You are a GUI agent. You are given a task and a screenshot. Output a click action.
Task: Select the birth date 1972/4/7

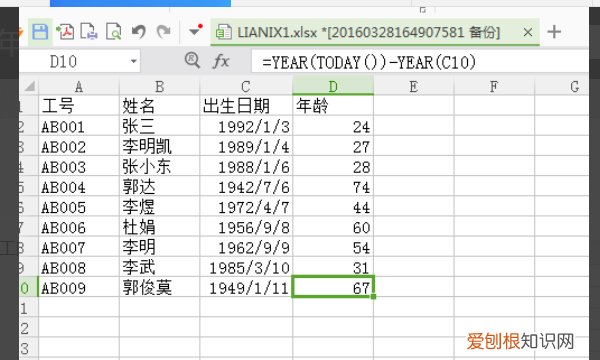coord(246,207)
